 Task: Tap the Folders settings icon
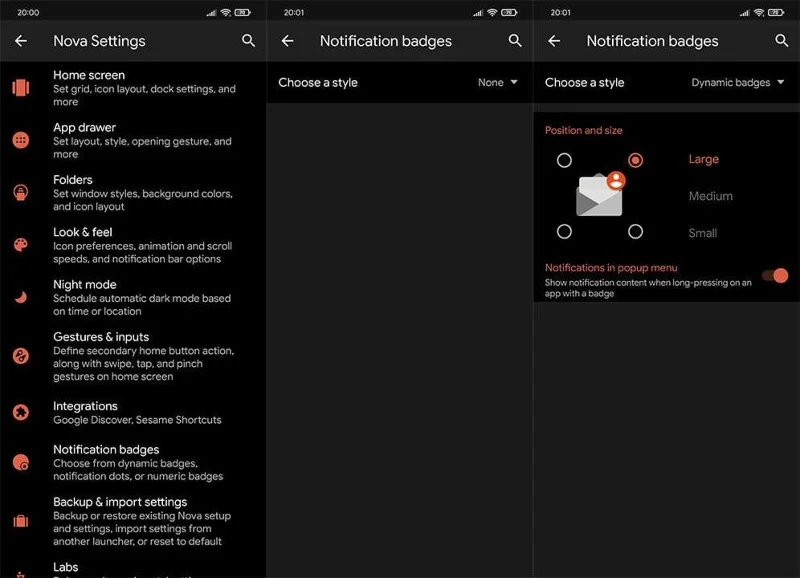click(21, 192)
